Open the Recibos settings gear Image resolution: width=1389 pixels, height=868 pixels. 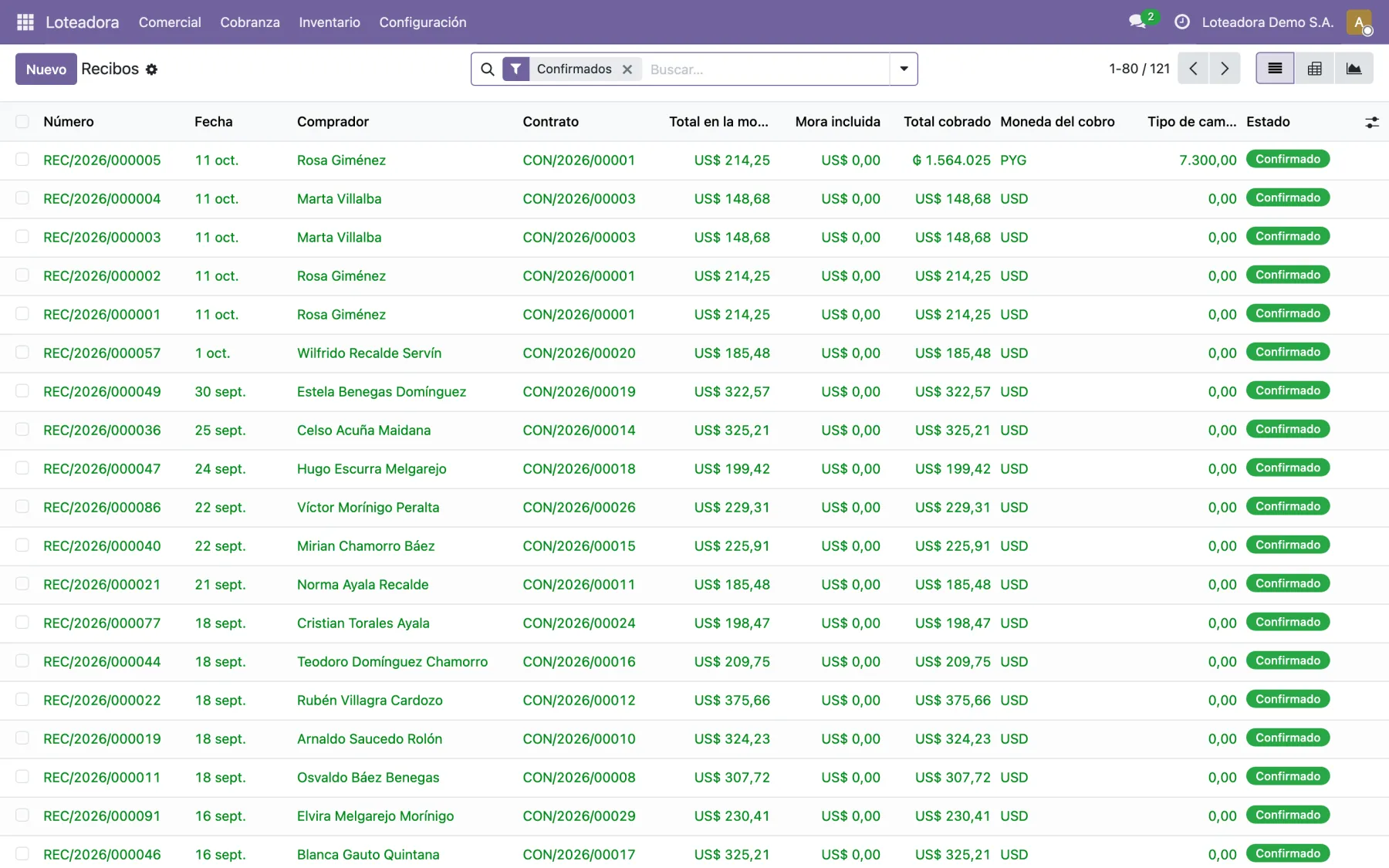152,69
